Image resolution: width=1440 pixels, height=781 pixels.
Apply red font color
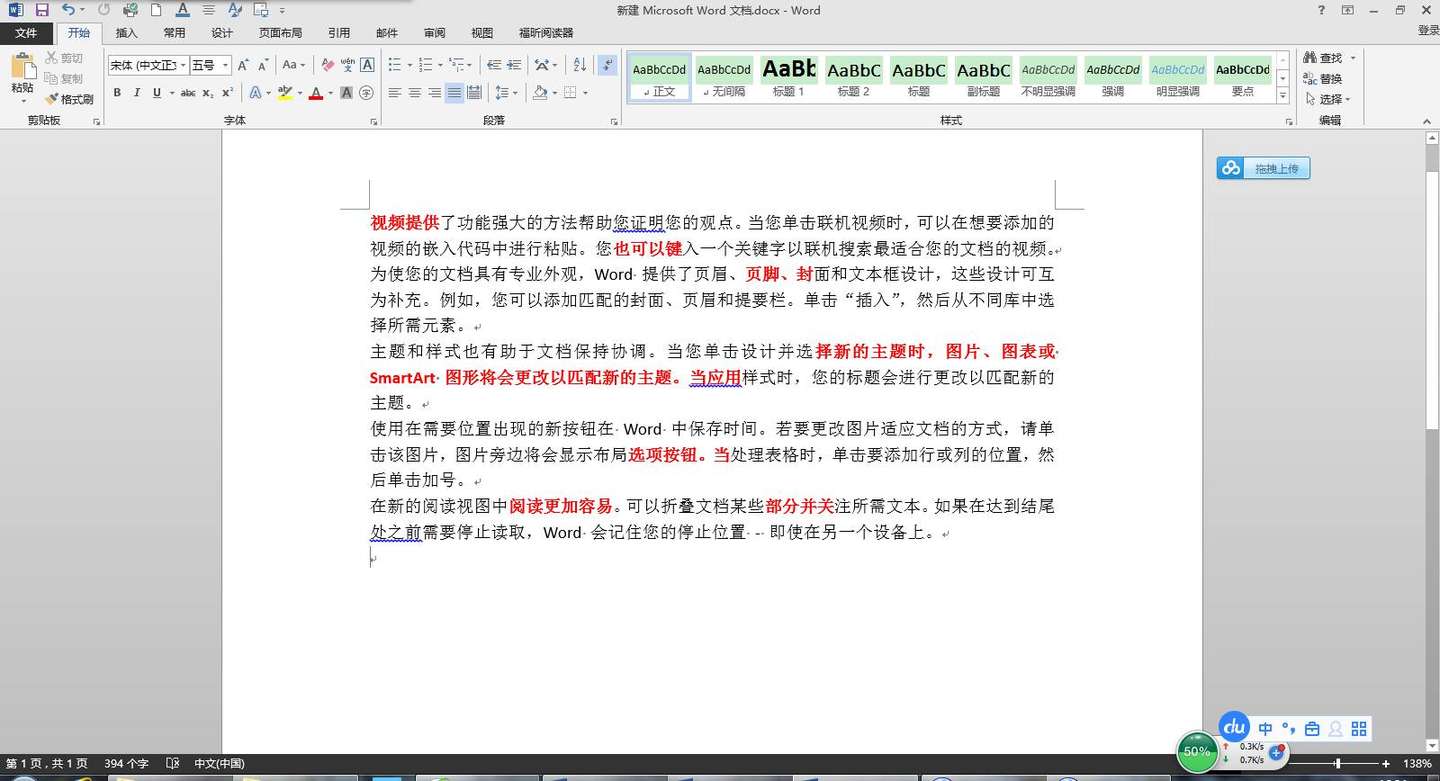point(316,93)
